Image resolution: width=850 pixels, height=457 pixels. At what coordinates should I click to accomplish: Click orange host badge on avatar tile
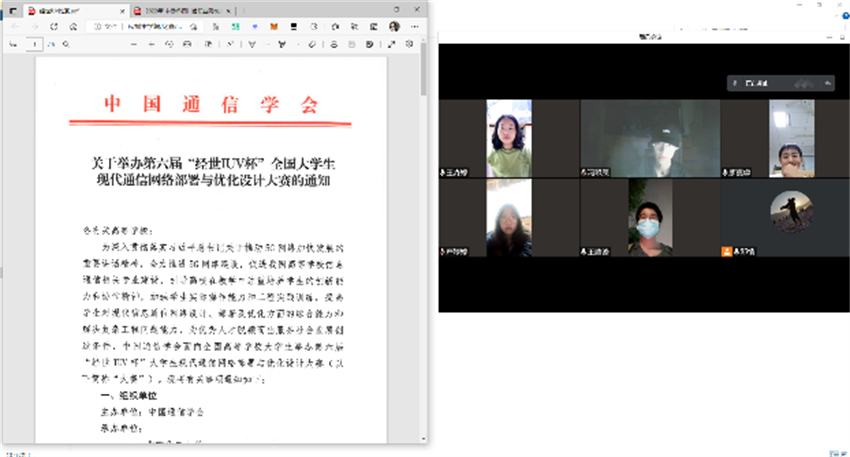[726, 252]
